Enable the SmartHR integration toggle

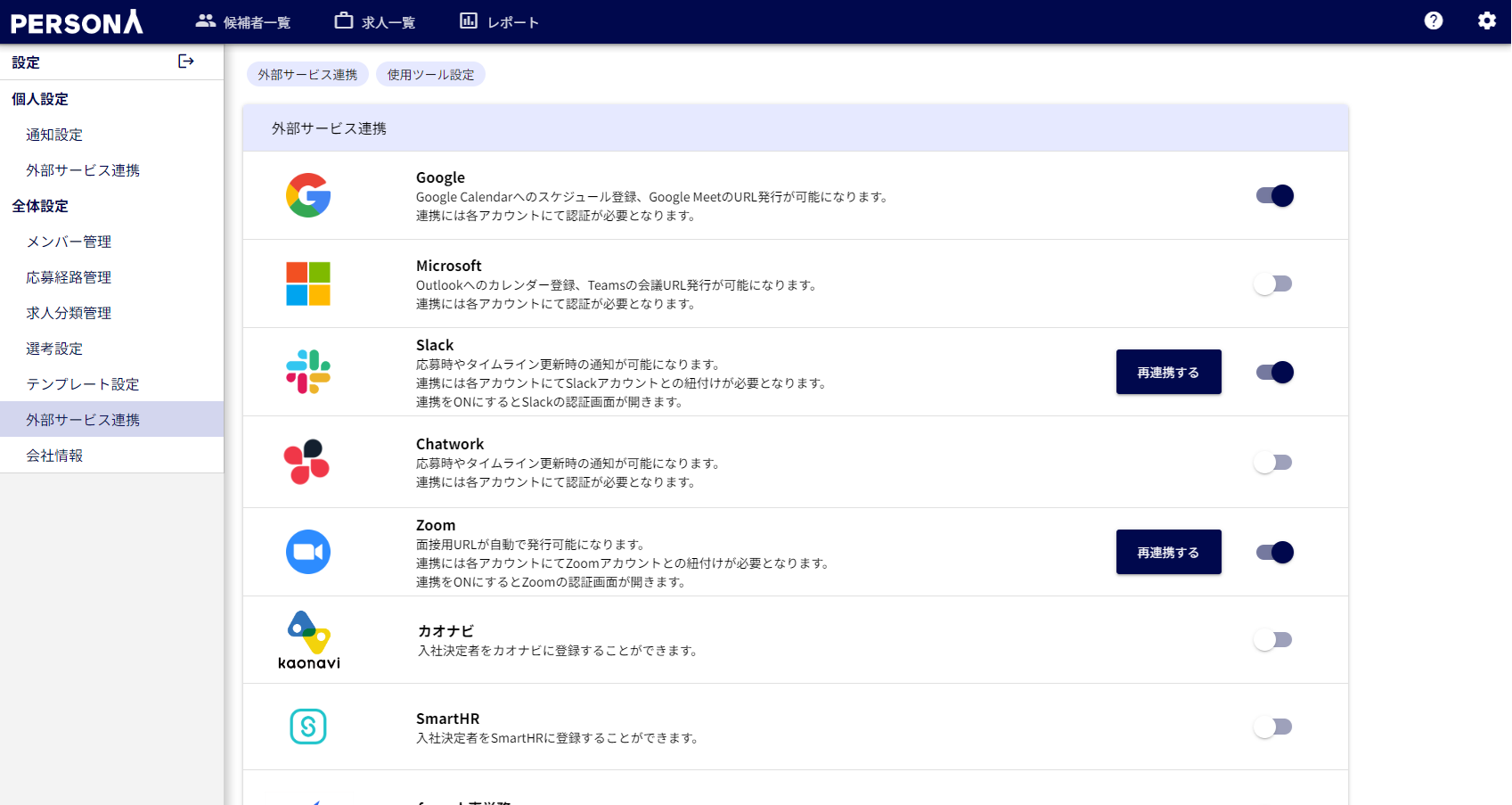(1272, 727)
